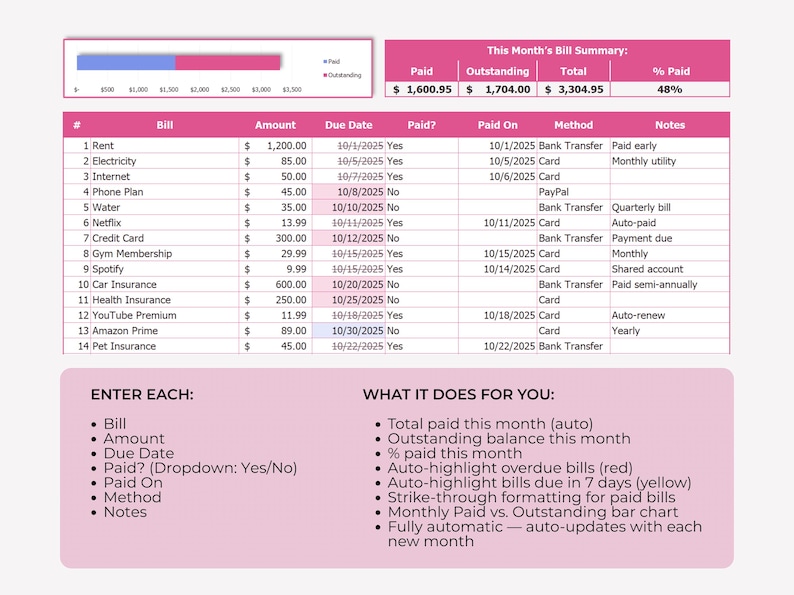Select the $ 1,600.95 paid total cell
Screen dimensions: 794x595
[x=422, y=89]
